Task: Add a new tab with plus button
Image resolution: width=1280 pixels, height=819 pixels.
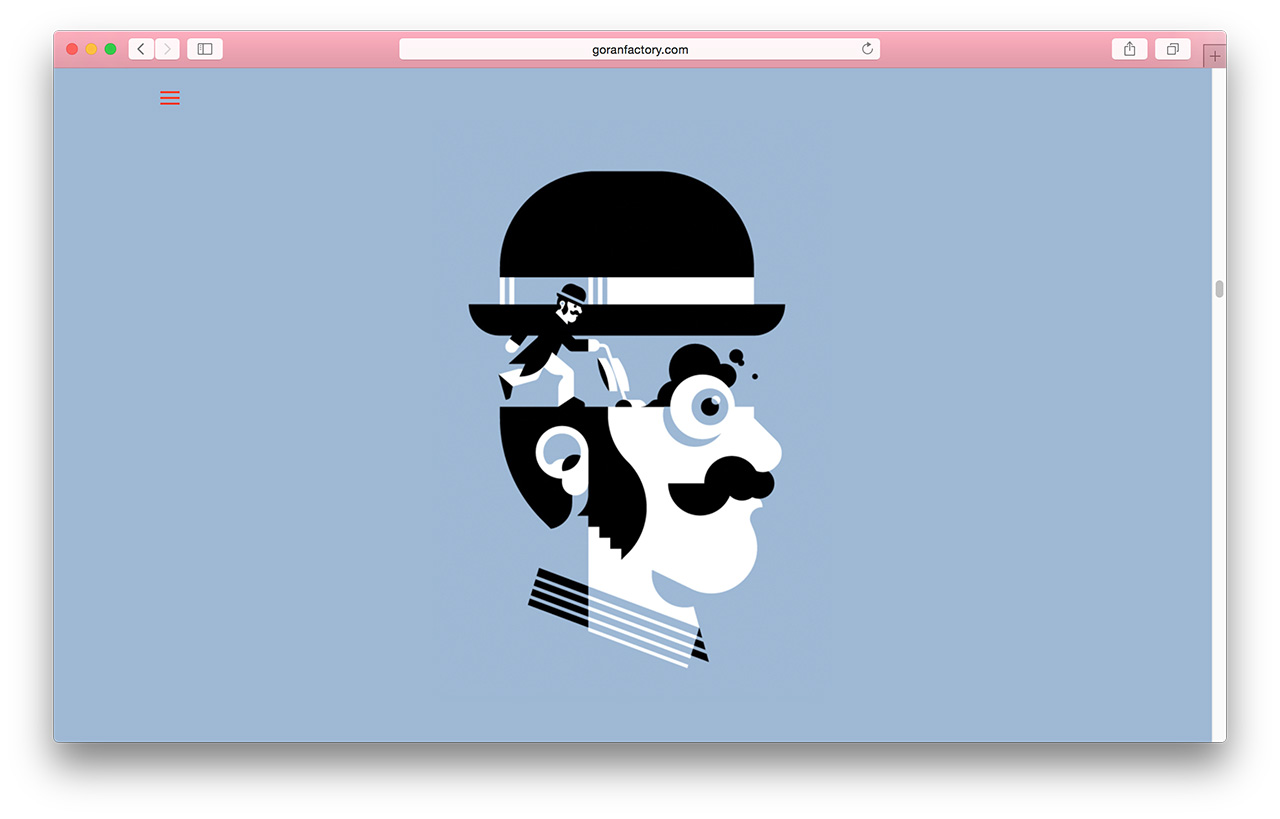Action: [1215, 56]
